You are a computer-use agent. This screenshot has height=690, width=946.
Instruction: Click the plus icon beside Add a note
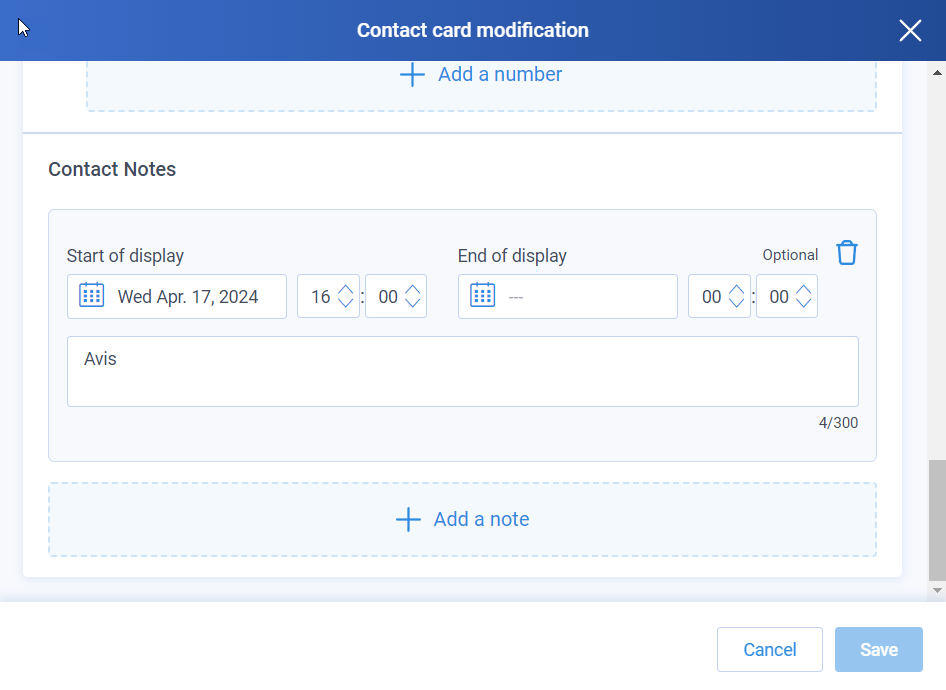[408, 519]
